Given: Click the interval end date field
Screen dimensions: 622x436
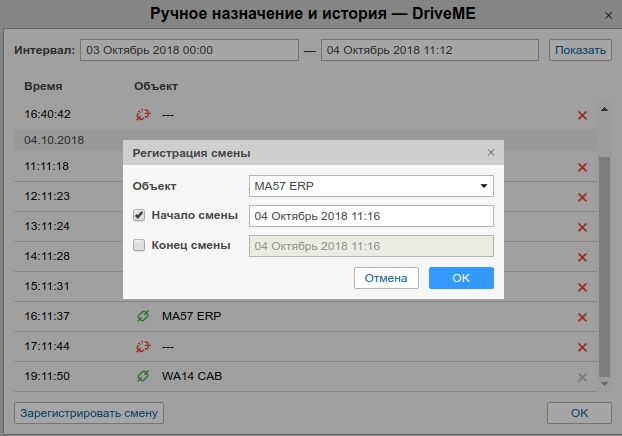Looking at the screenshot, I should [x=431, y=50].
